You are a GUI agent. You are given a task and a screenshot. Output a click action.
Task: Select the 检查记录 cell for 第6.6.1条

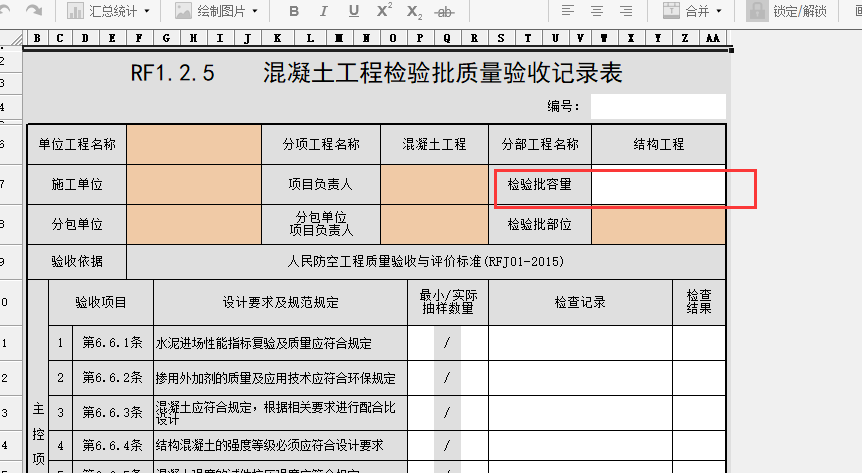click(x=580, y=343)
